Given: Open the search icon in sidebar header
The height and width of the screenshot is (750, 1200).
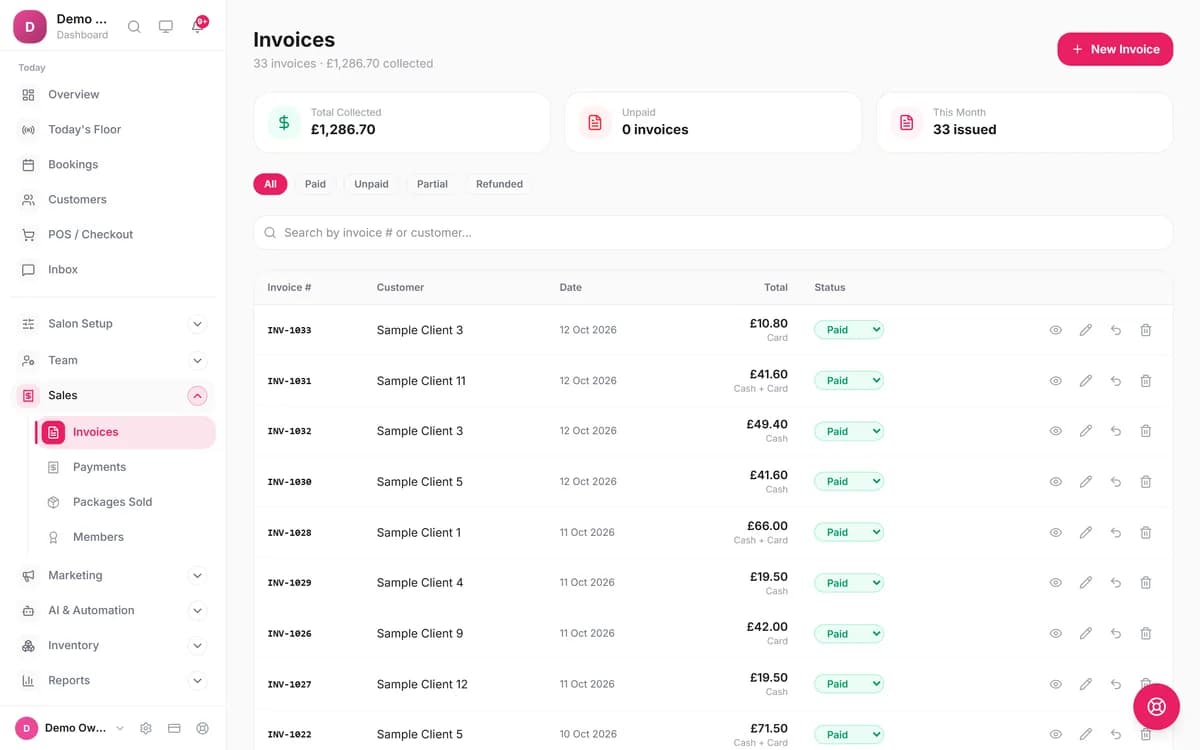Looking at the screenshot, I should pyautogui.click(x=134, y=27).
